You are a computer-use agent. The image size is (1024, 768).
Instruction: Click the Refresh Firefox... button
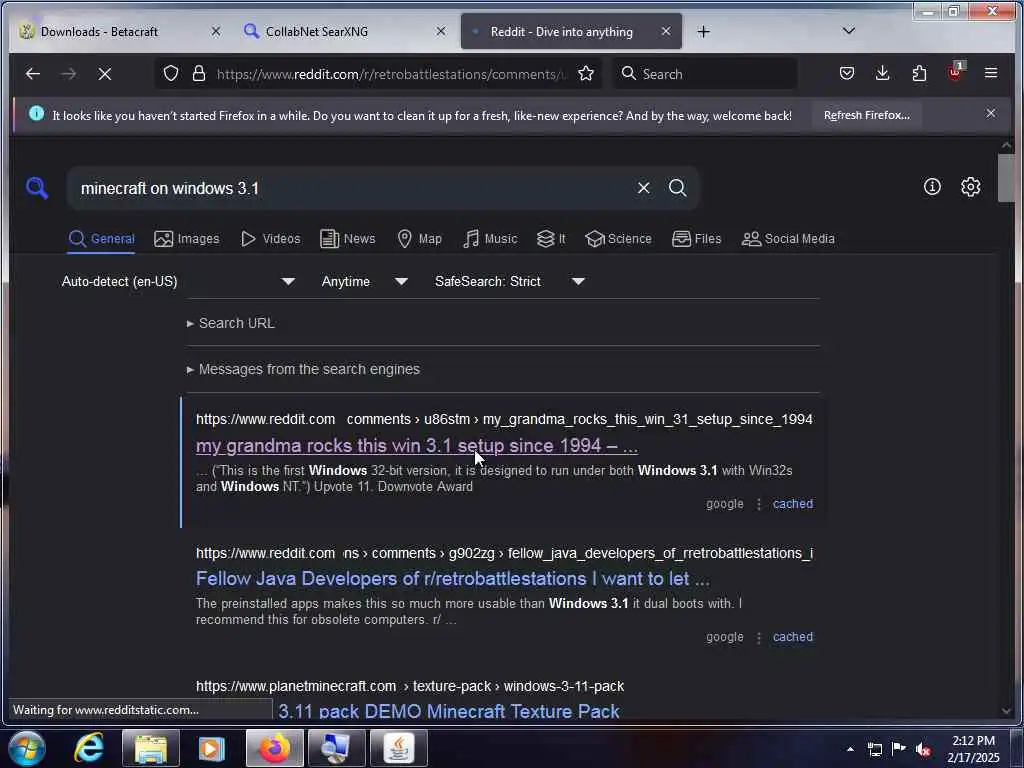point(867,115)
